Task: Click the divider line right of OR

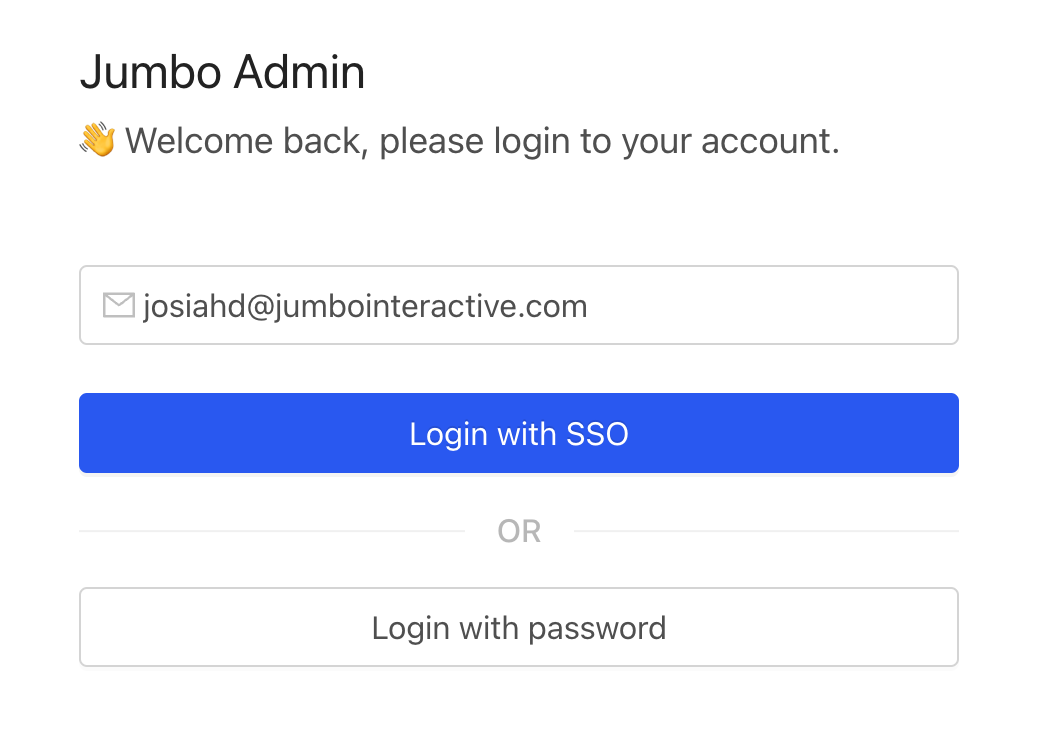Action: 766,531
